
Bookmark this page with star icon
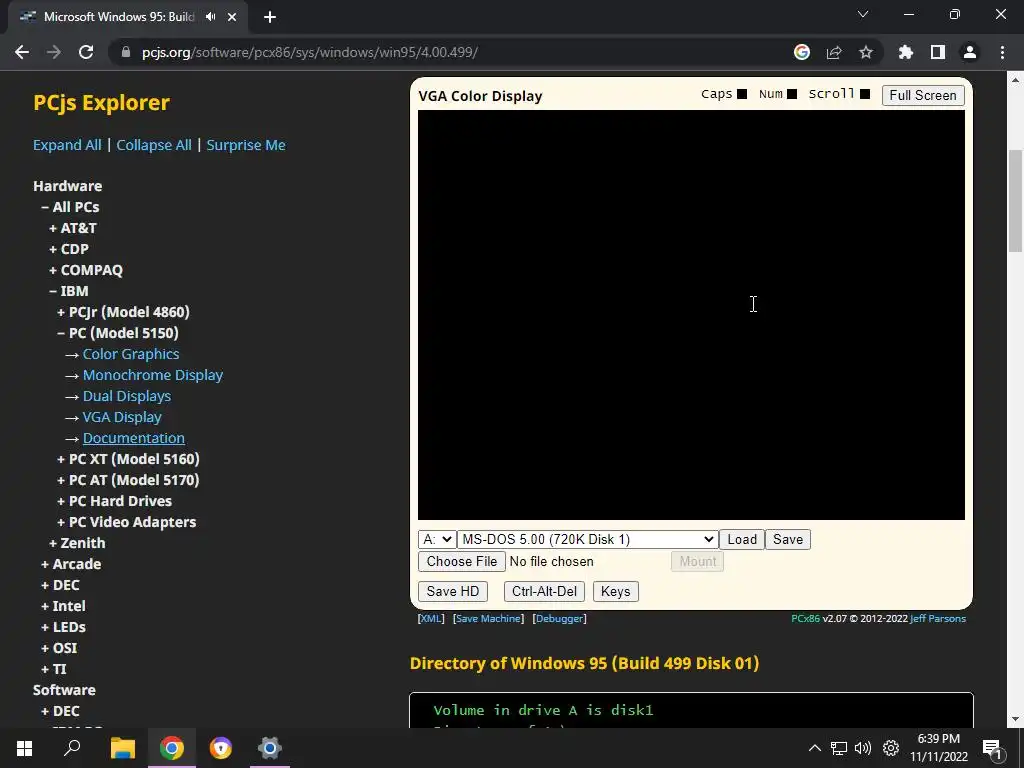click(x=866, y=52)
